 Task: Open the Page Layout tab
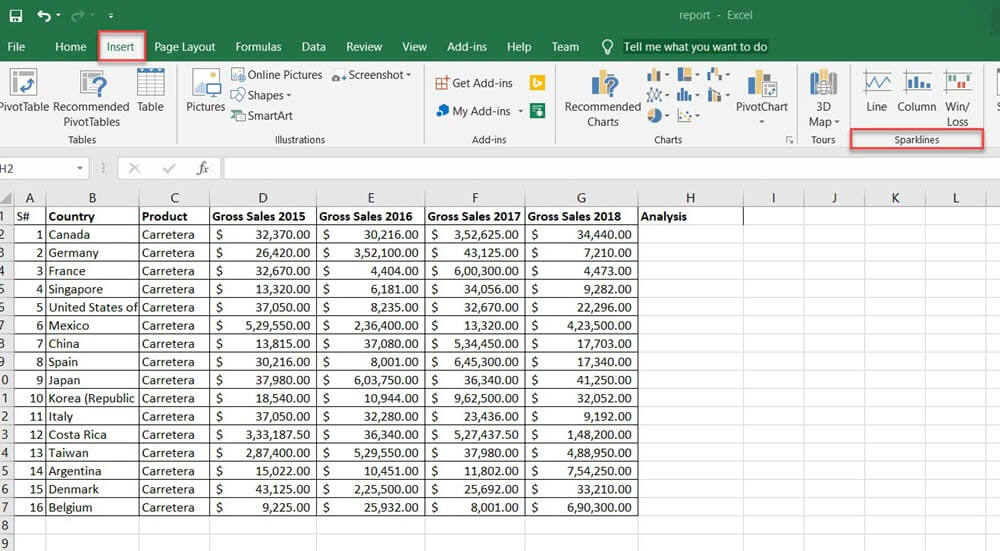click(184, 47)
